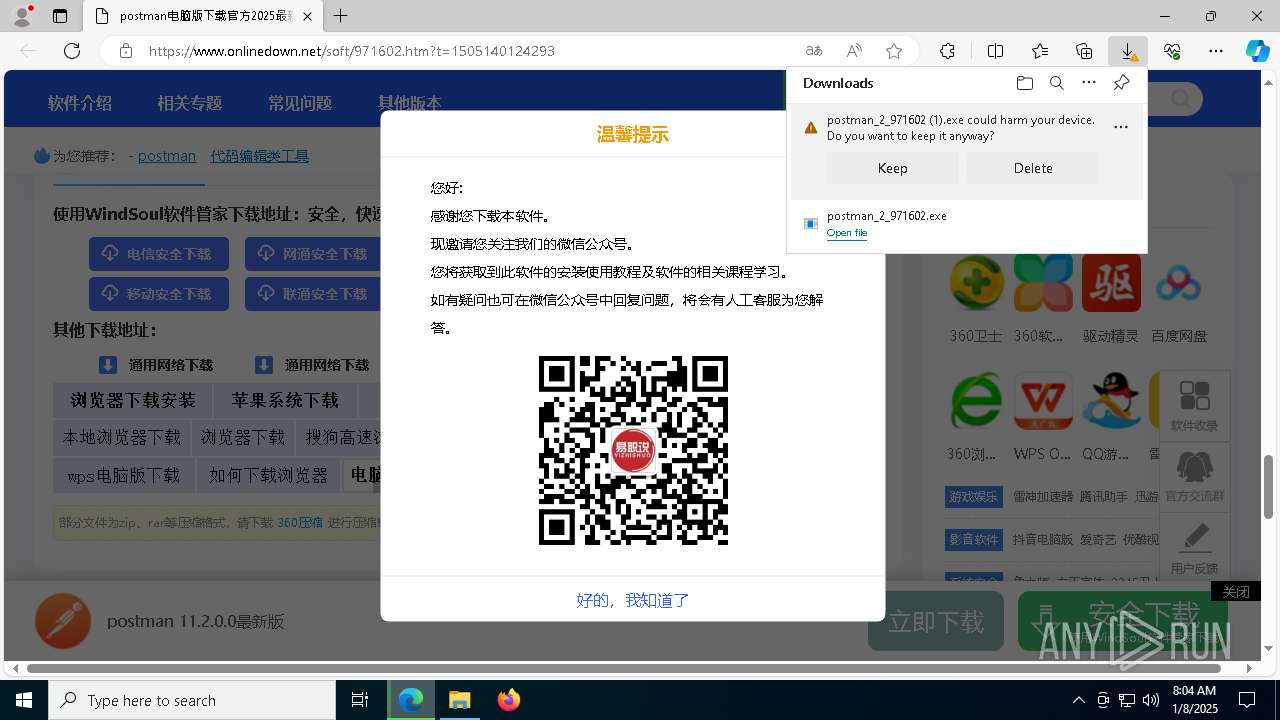Image resolution: width=1280 pixels, height=720 pixels.
Task: Click the 百度网盘 app icon
Action: tap(1178, 284)
